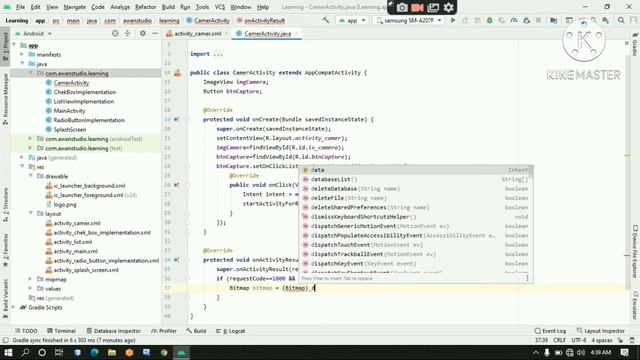Choose dispatchTouchEvent completion suggestion
This screenshot has width=640, height=360.
tap(416, 245)
